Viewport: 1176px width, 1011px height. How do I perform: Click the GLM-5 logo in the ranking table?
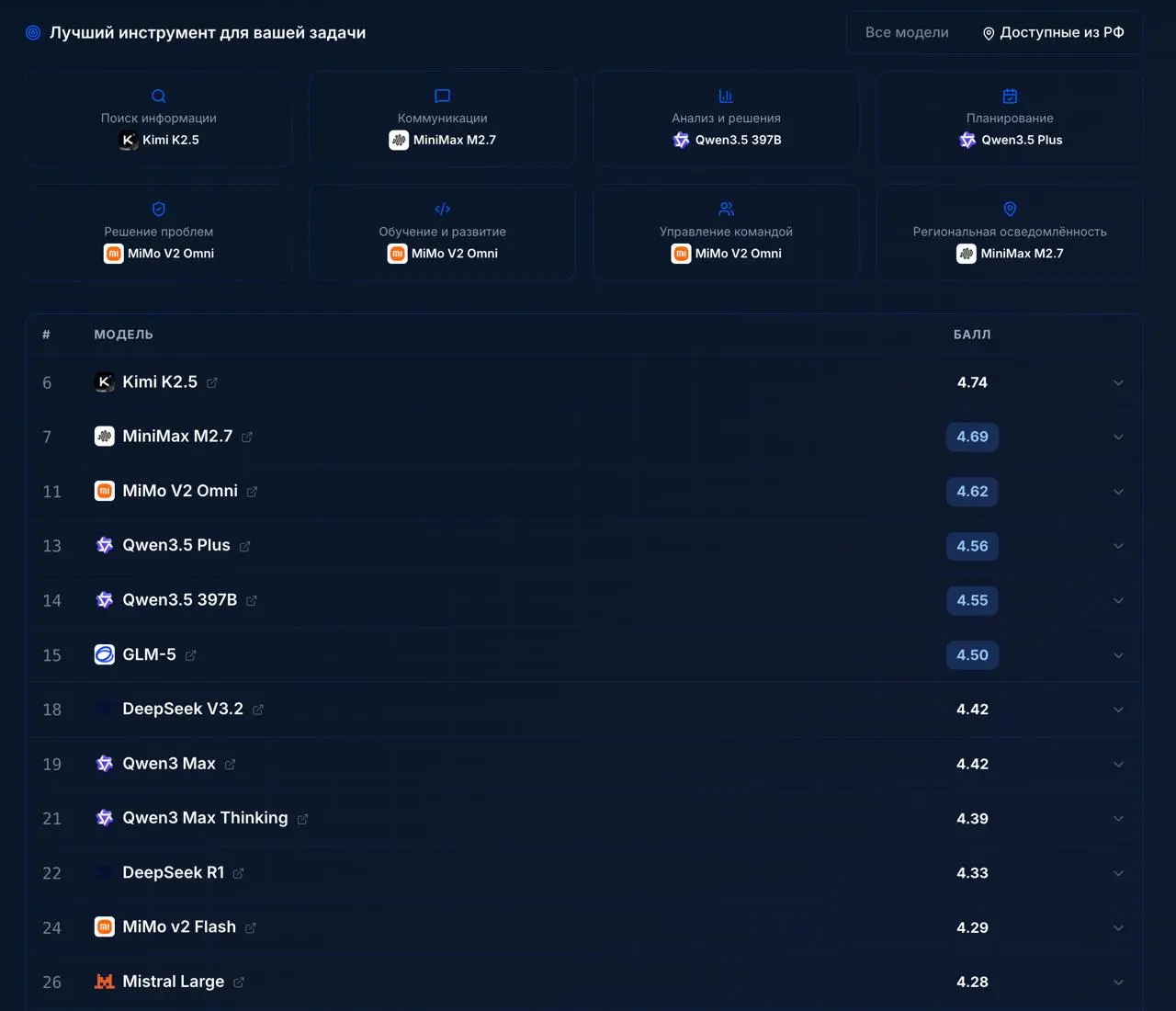[105, 654]
